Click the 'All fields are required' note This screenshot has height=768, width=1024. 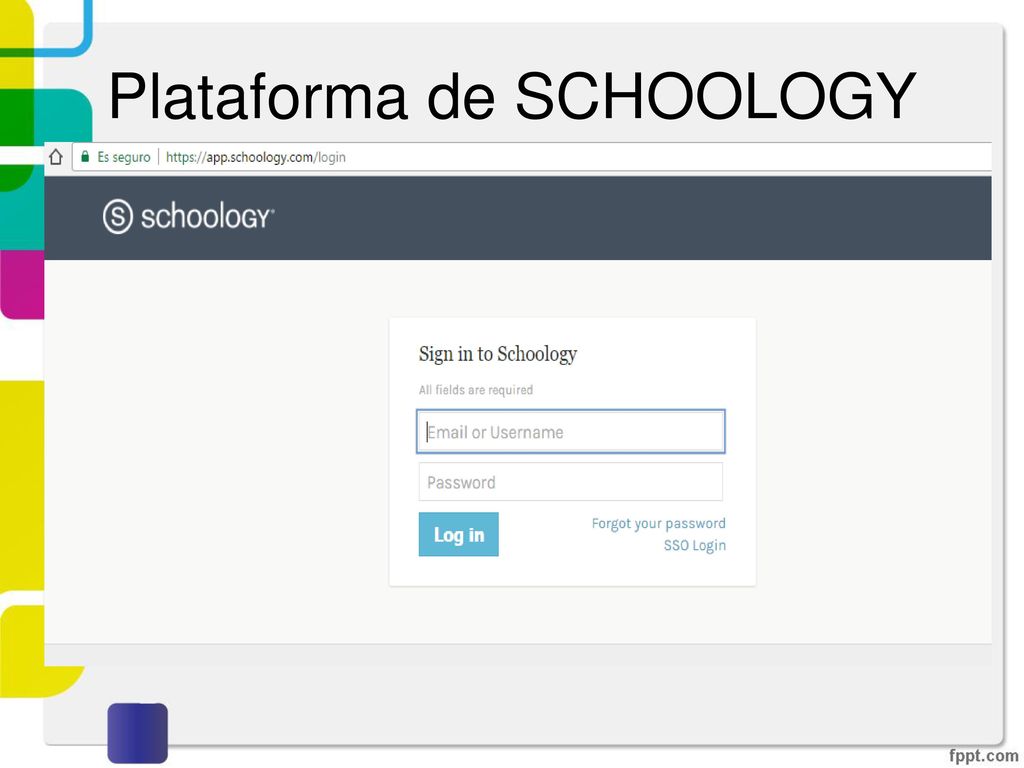pos(476,390)
